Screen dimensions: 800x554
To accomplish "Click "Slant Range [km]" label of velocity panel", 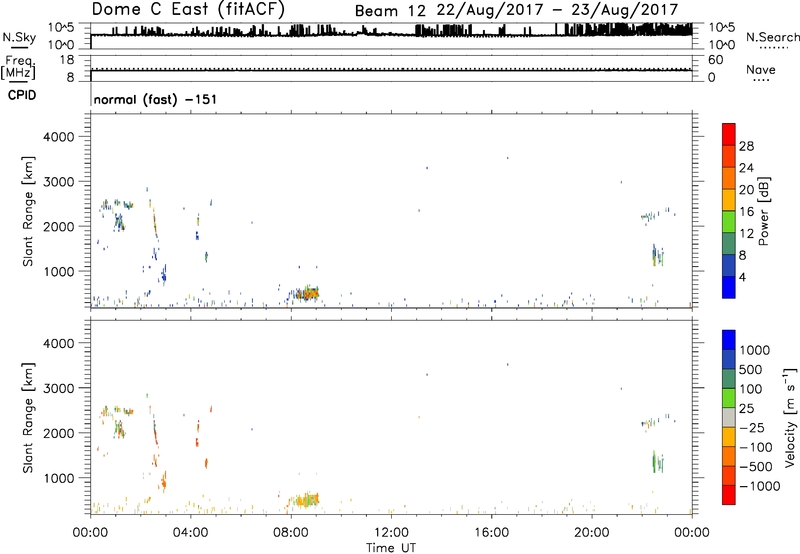I will point(28,418).
